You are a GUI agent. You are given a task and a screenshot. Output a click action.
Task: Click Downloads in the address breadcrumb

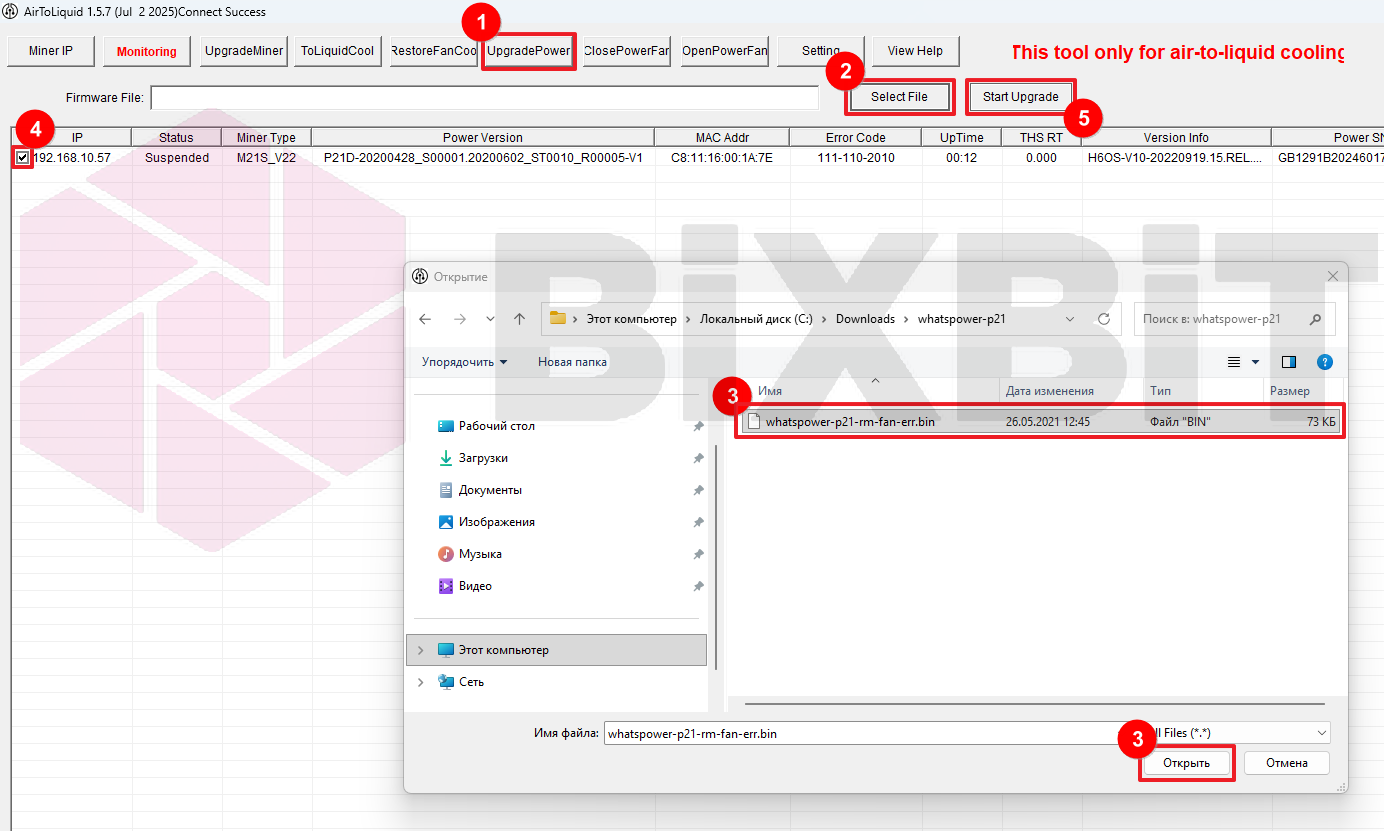click(x=865, y=319)
